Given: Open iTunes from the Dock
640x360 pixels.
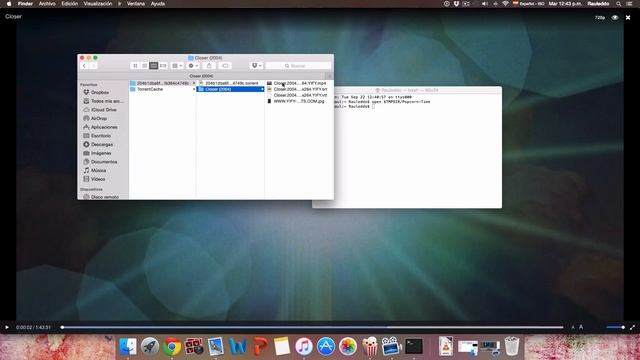Looking at the screenshot, I should click(304, 347).
